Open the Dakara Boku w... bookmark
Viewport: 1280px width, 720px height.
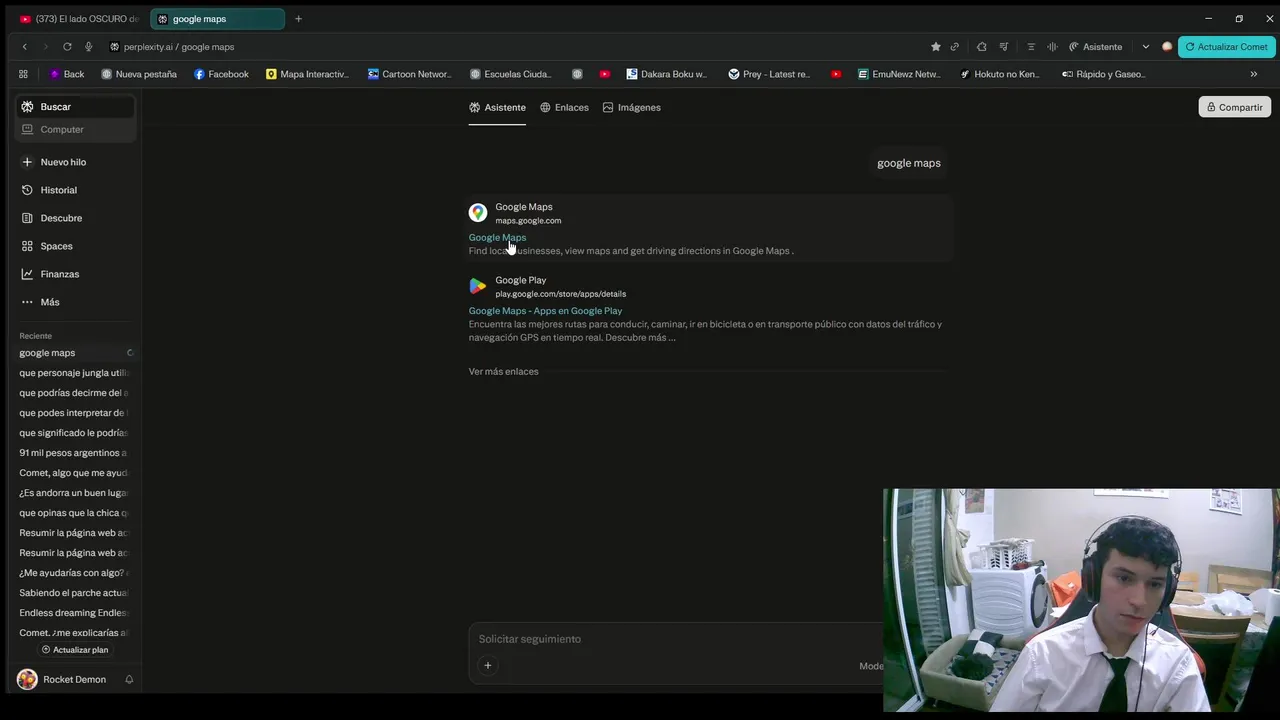pyautogui.click(x=667, y=74)
